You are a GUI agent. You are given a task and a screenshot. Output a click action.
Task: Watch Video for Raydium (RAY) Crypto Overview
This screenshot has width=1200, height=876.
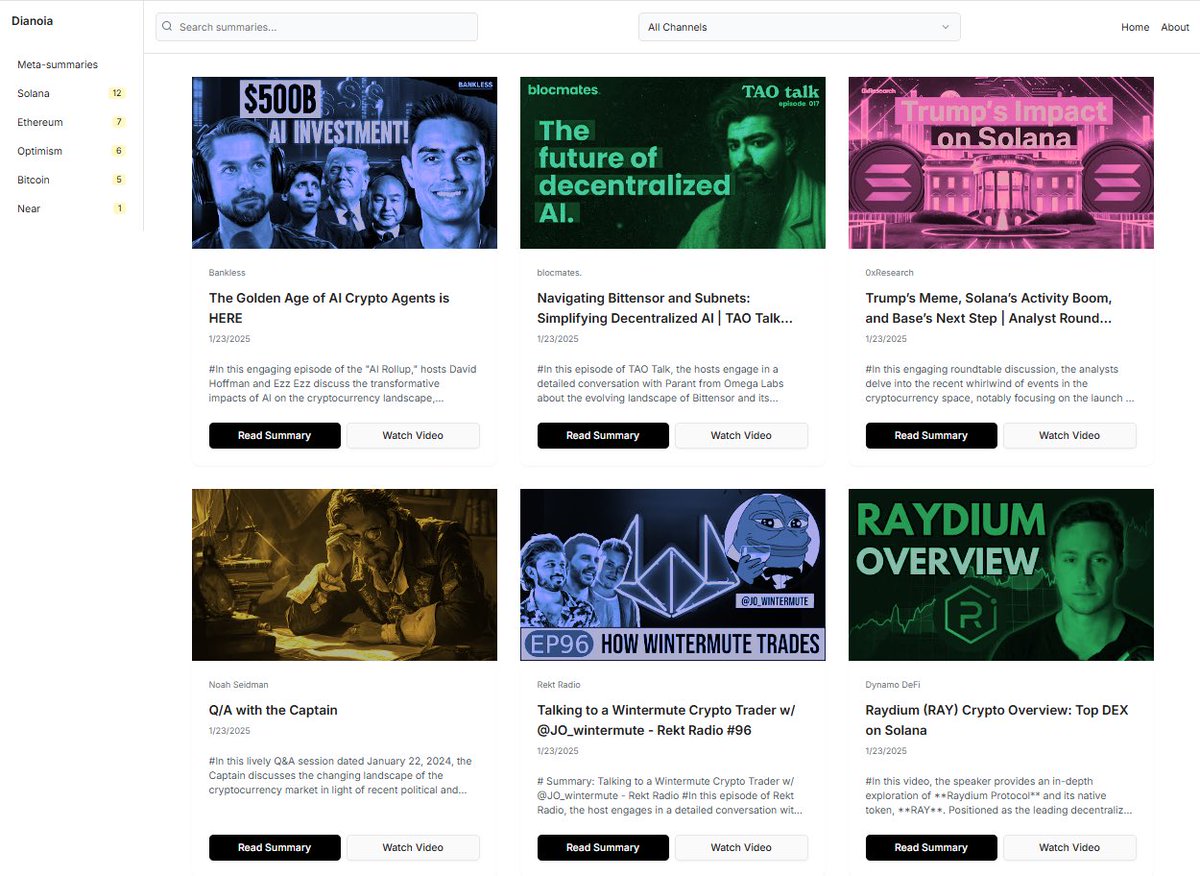point(1070,848)
